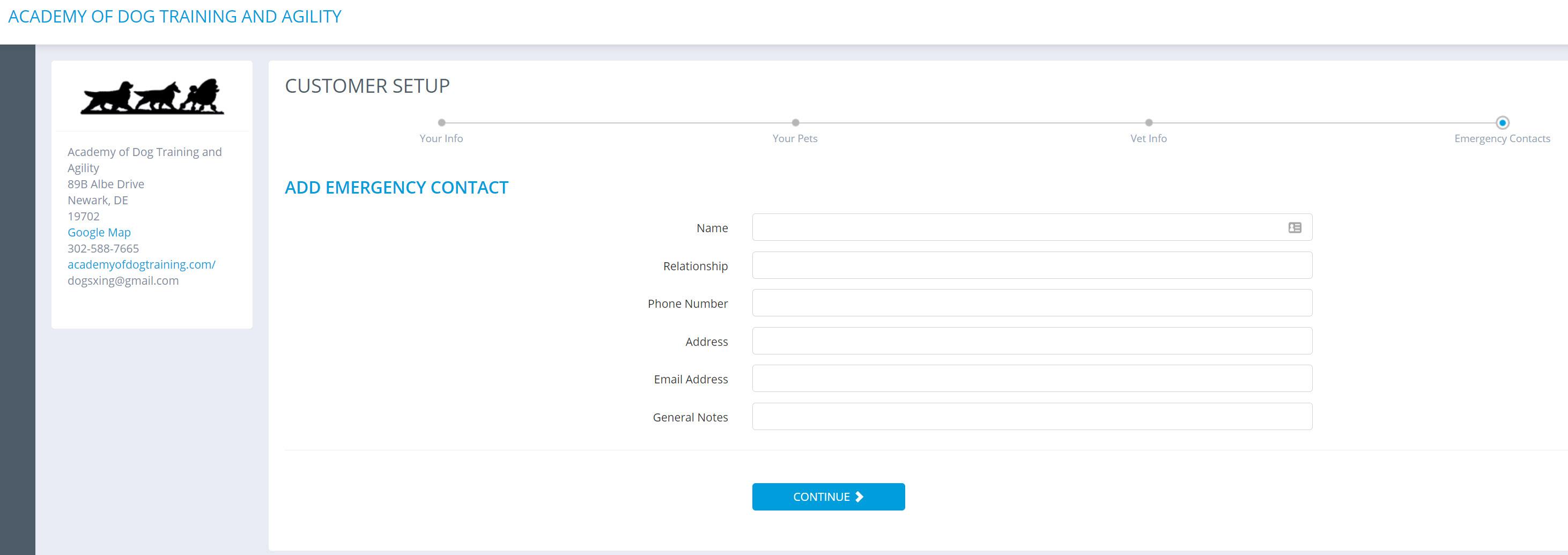1568x555 pixels.
Task: Click the arrow icon on Continue button
Action: pos(859,497)
